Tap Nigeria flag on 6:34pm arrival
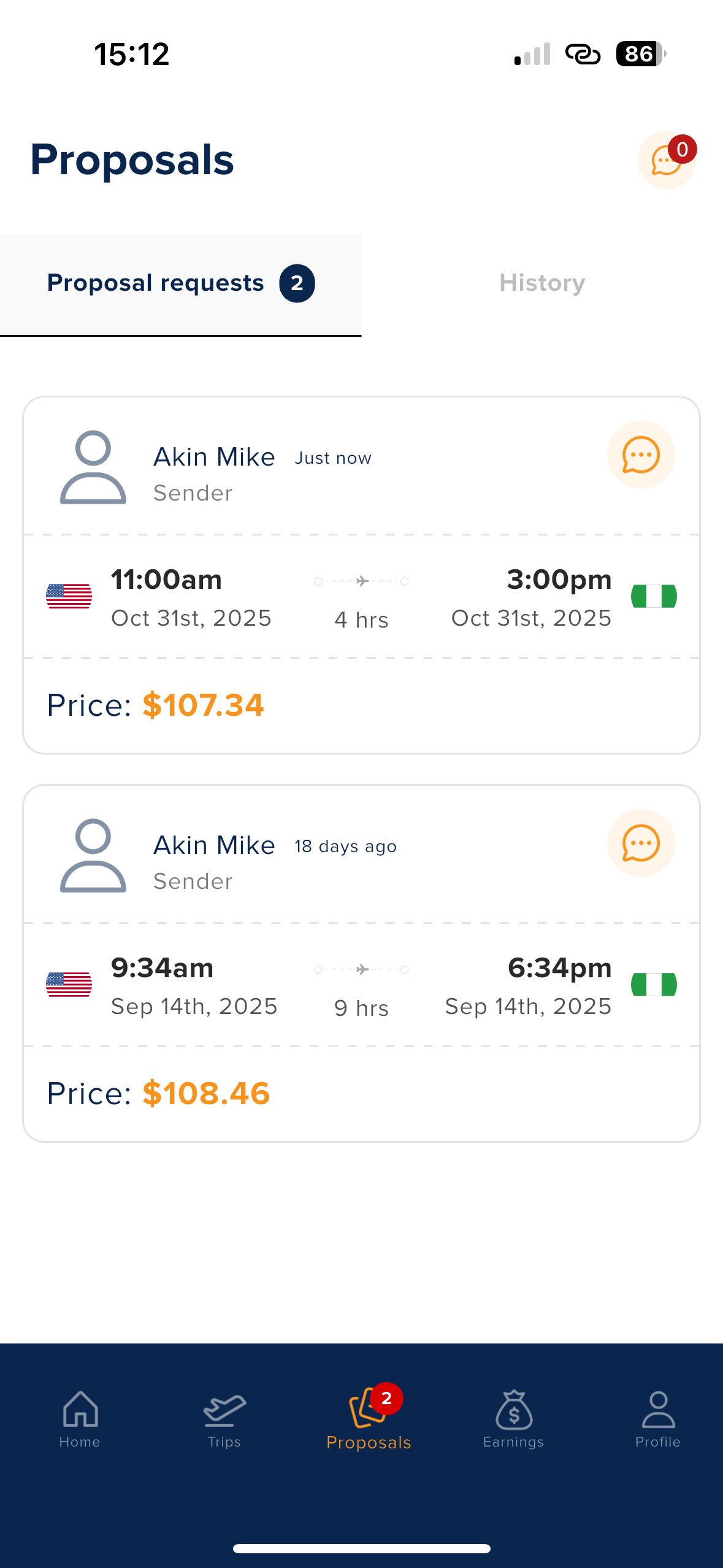The height and width of the screenshot is (1568, 723). pos(654,985)
